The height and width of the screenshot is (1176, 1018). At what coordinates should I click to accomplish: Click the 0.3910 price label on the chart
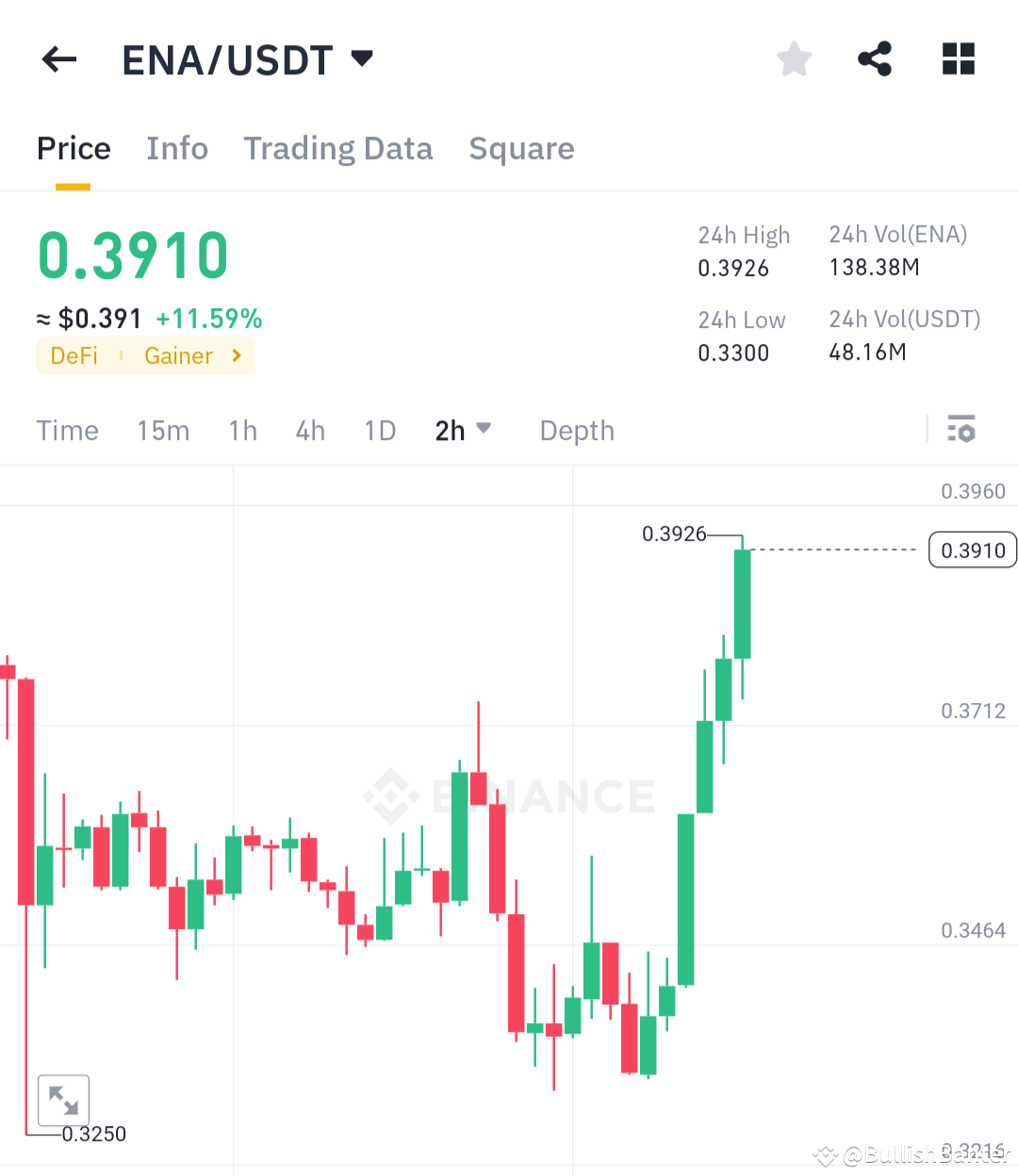click(972, 549)
